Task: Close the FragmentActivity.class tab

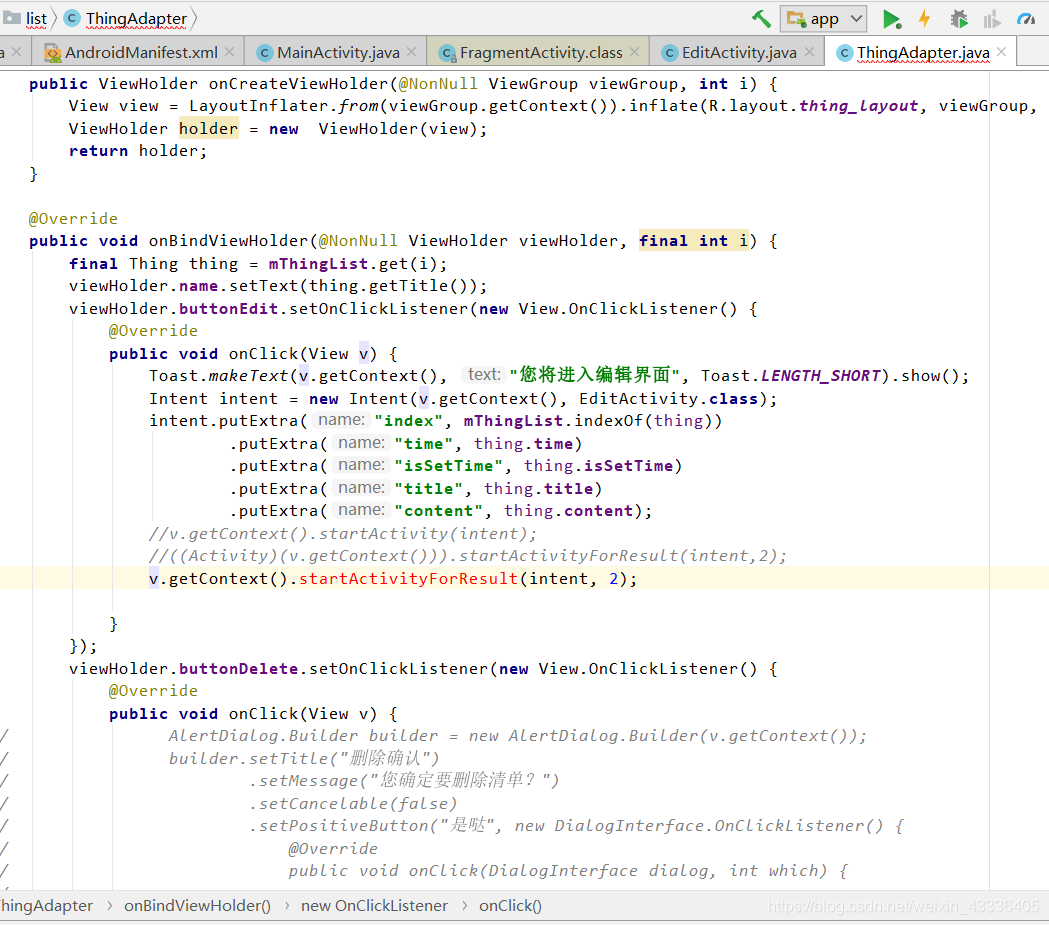Action: tap(634, 52)
